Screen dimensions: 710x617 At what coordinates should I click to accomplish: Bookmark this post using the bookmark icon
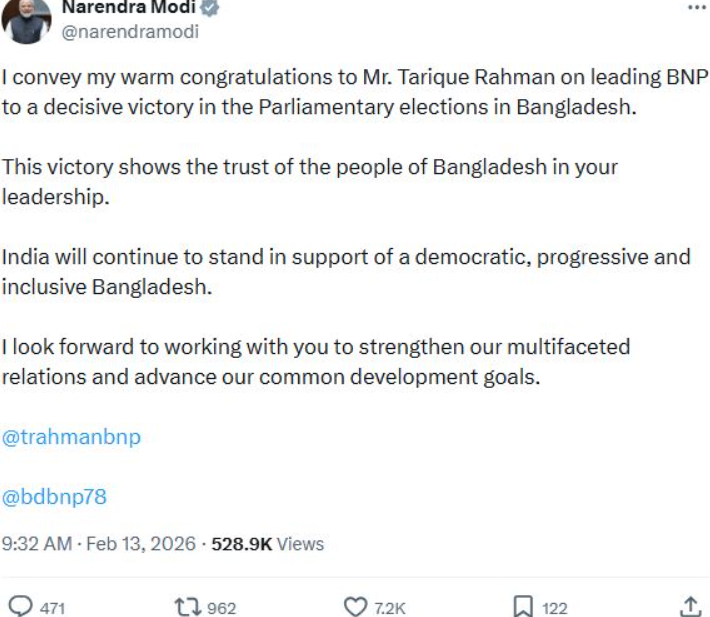(522, 606)
